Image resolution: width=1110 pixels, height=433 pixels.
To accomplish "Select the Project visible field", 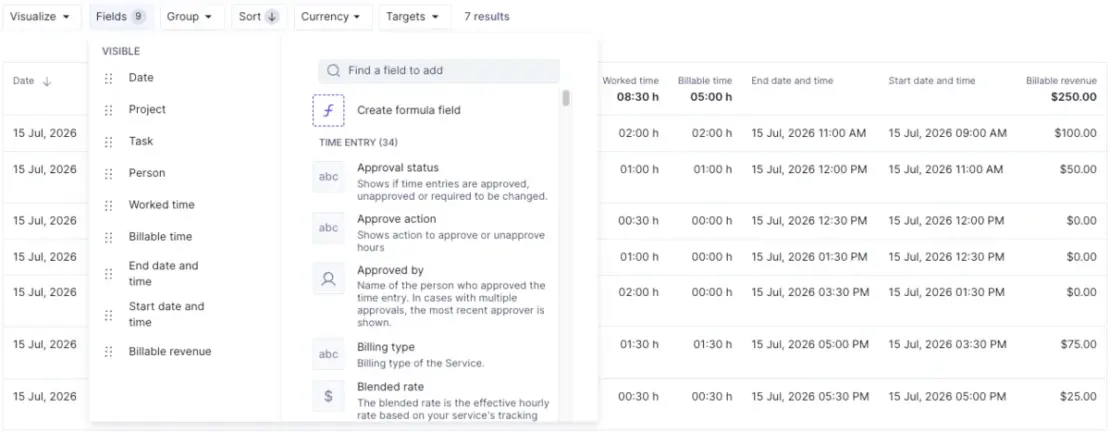I will point(147,110).
